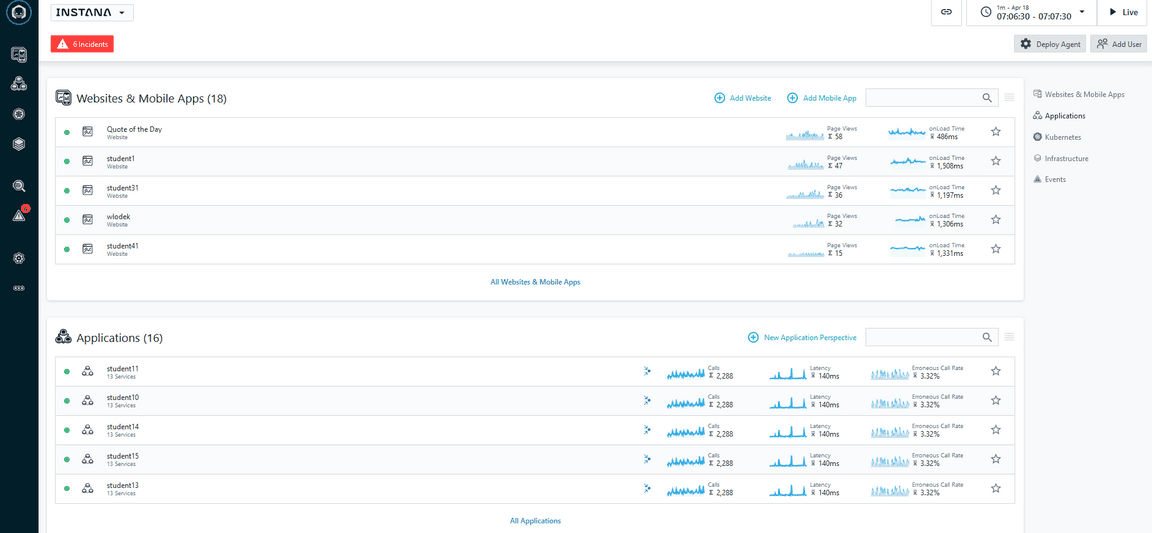The image size is (1152, 533).
Task: Star the Quote of the Day website
Action: (995, 132)
